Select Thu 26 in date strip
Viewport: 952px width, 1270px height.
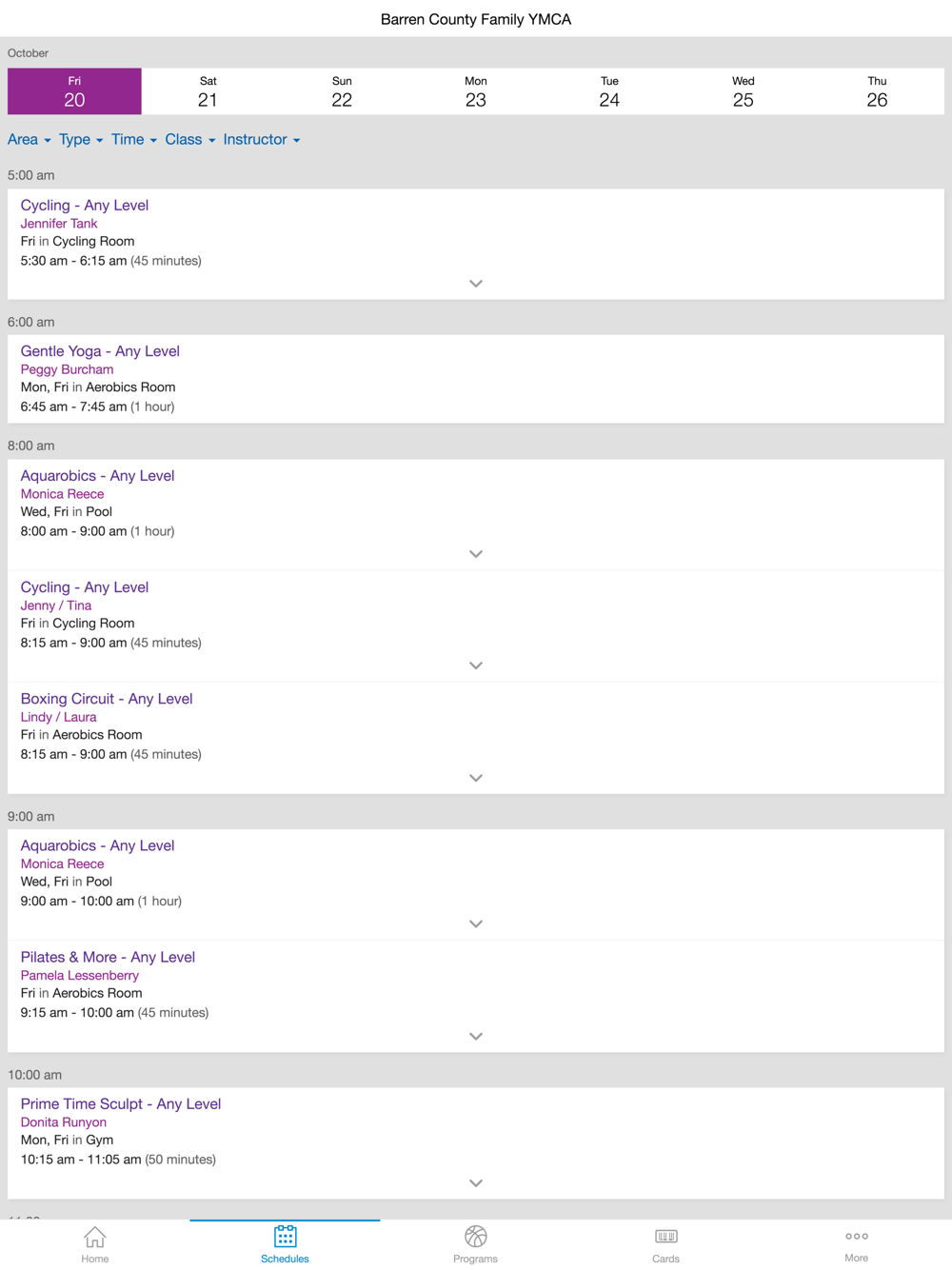coord(877,91)
